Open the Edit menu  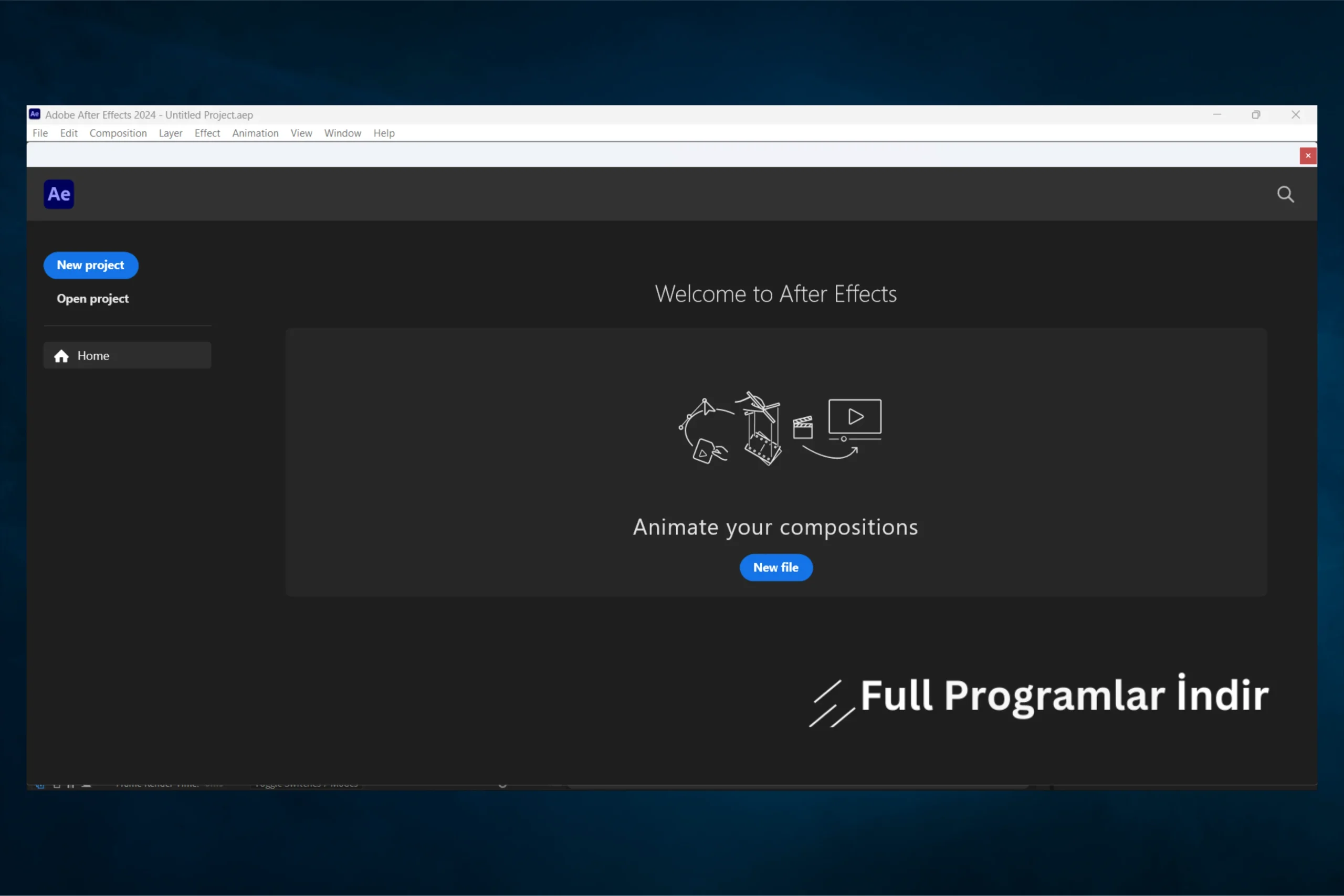69,133
